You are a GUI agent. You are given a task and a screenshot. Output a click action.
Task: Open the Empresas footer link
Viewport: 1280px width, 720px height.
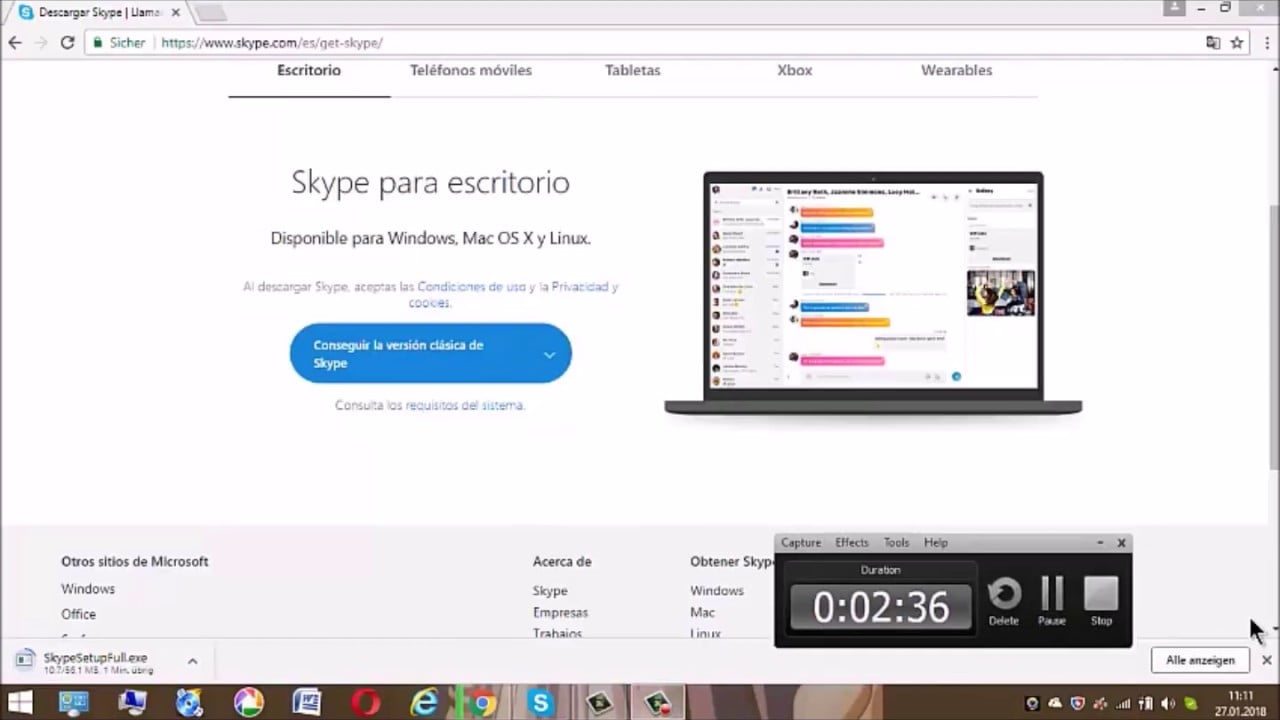point(560,612)
